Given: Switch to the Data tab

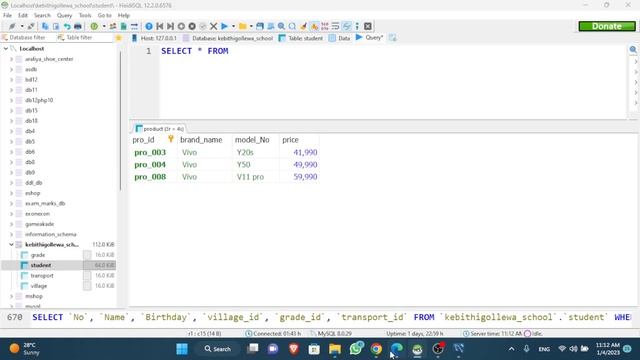Looking at the screenshot, I should tap(340, 38).
